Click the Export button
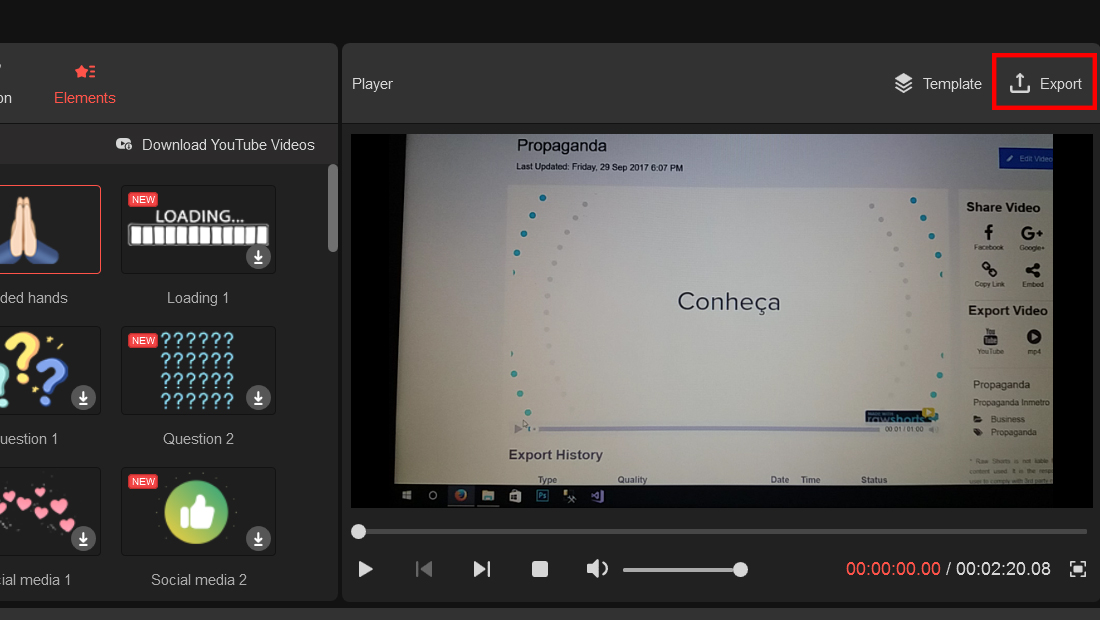The image size is (1100, 620). [x=1045, y=83]
